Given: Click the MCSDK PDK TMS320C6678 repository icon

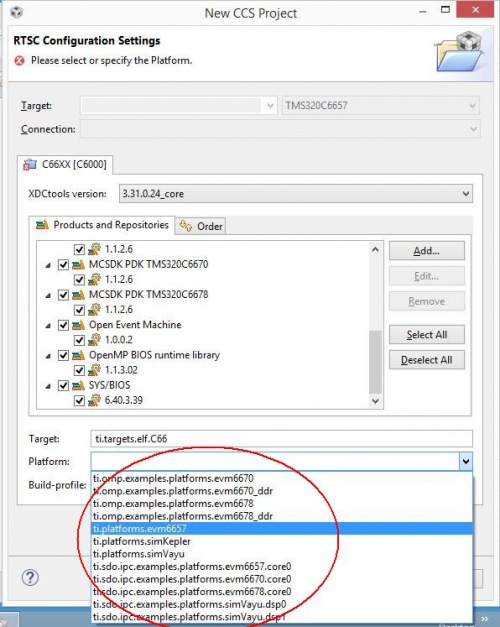Looking at the screenshot, I should tap(78, 295).
